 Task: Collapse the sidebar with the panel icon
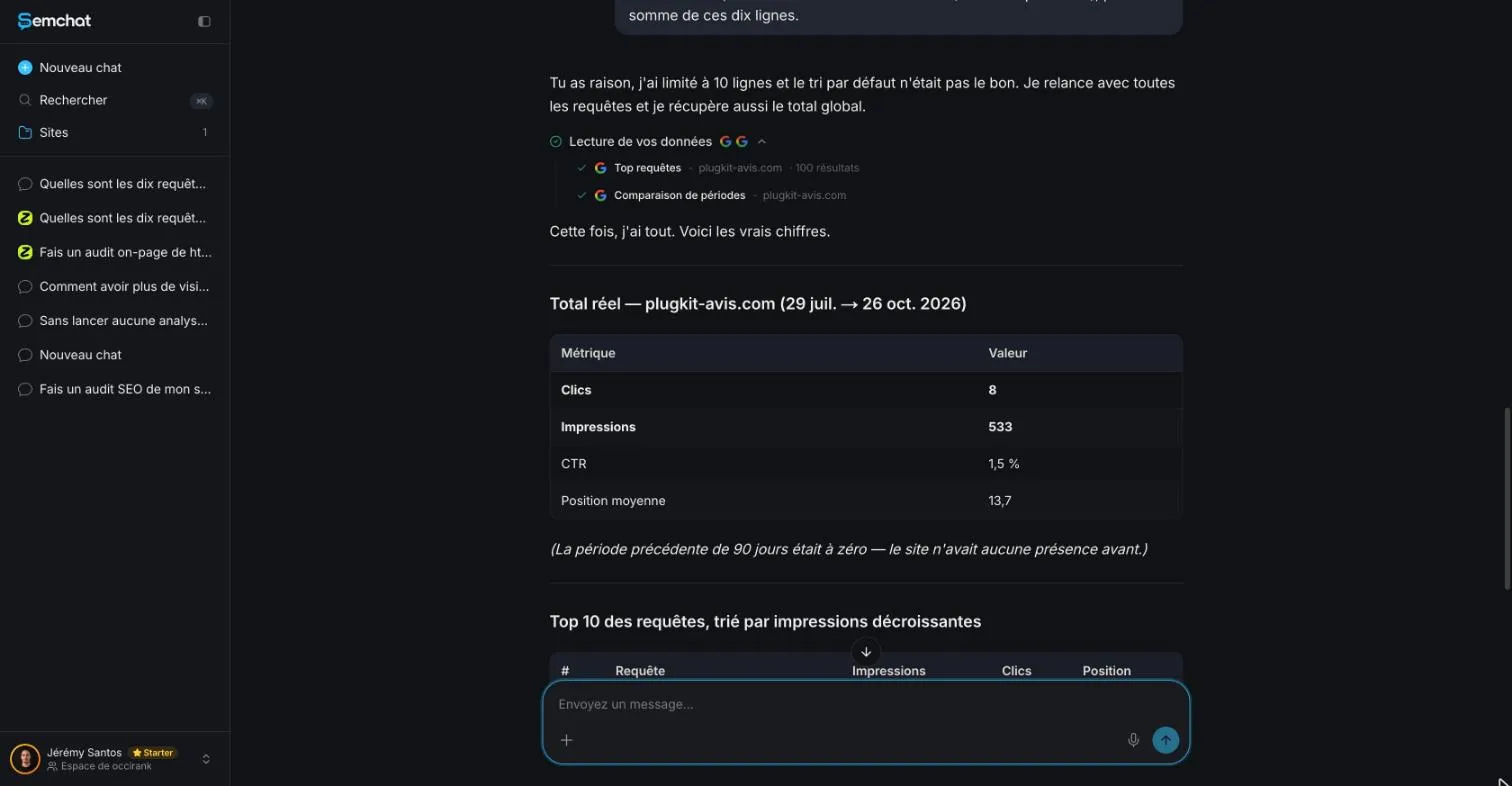click(x=204, y=21)
